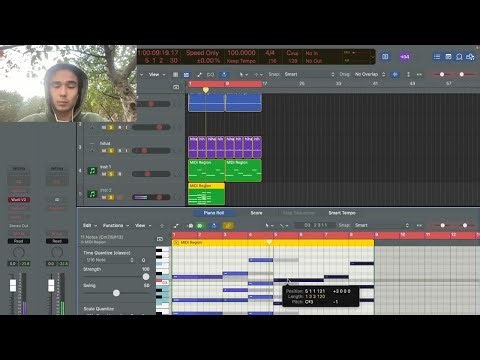The image size is (480, 360).
Task: Click the Piano Roll automation icon
Action: click(x=176, y=226)
